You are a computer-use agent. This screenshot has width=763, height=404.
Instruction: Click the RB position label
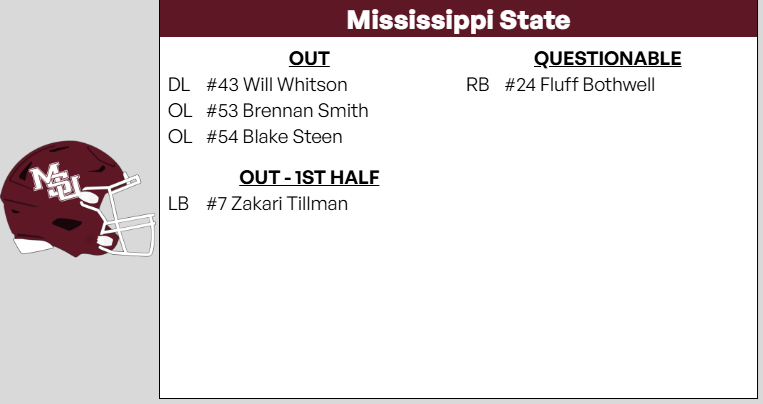click(x=477, y=85)
